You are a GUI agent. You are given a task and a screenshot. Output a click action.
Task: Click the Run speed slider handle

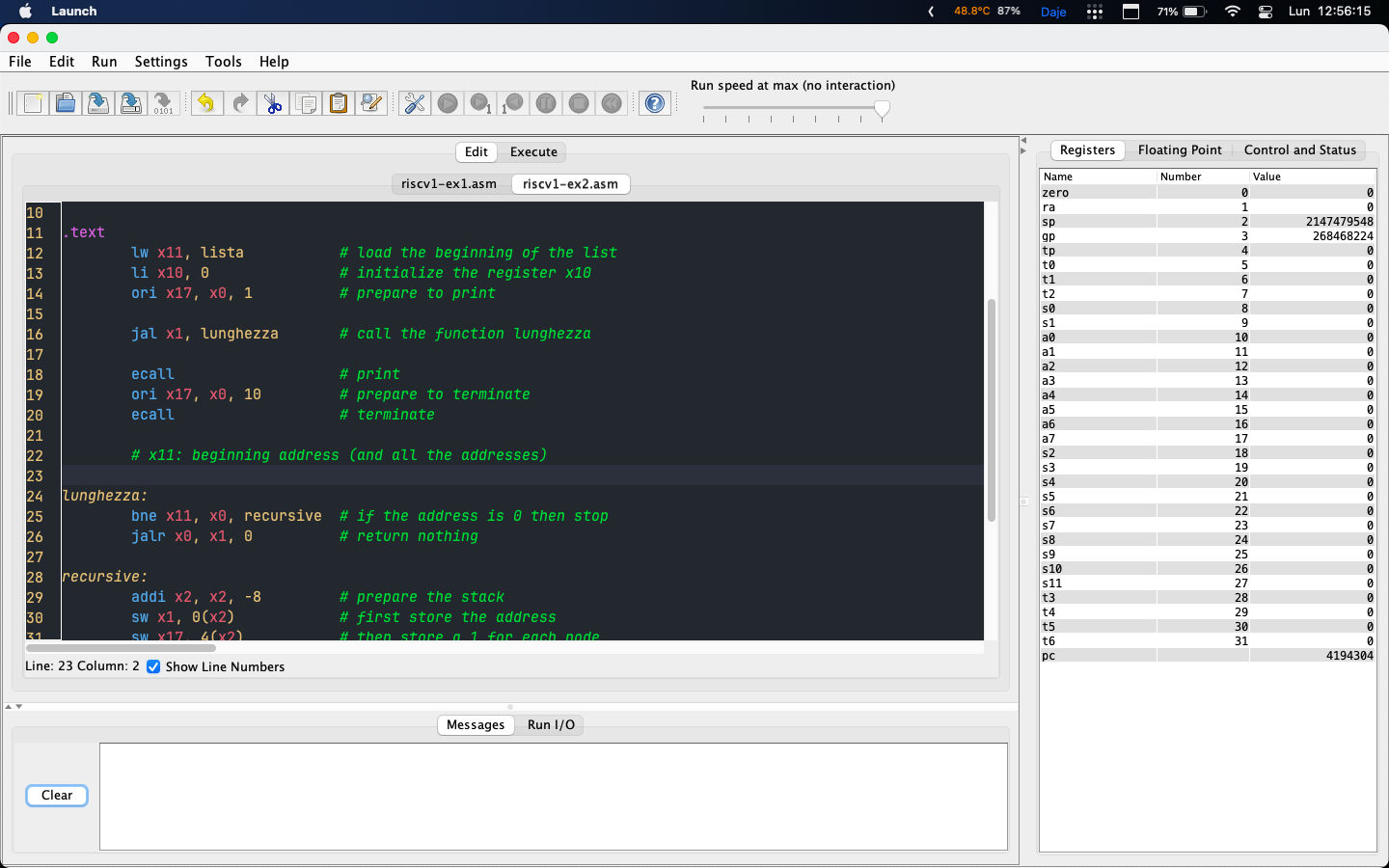[882, 109]
